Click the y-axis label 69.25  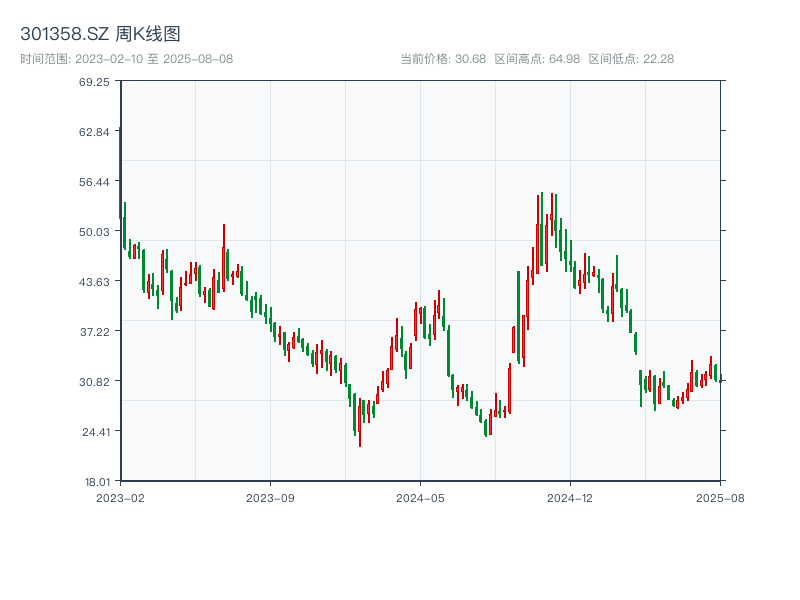(x=94, y=82)
